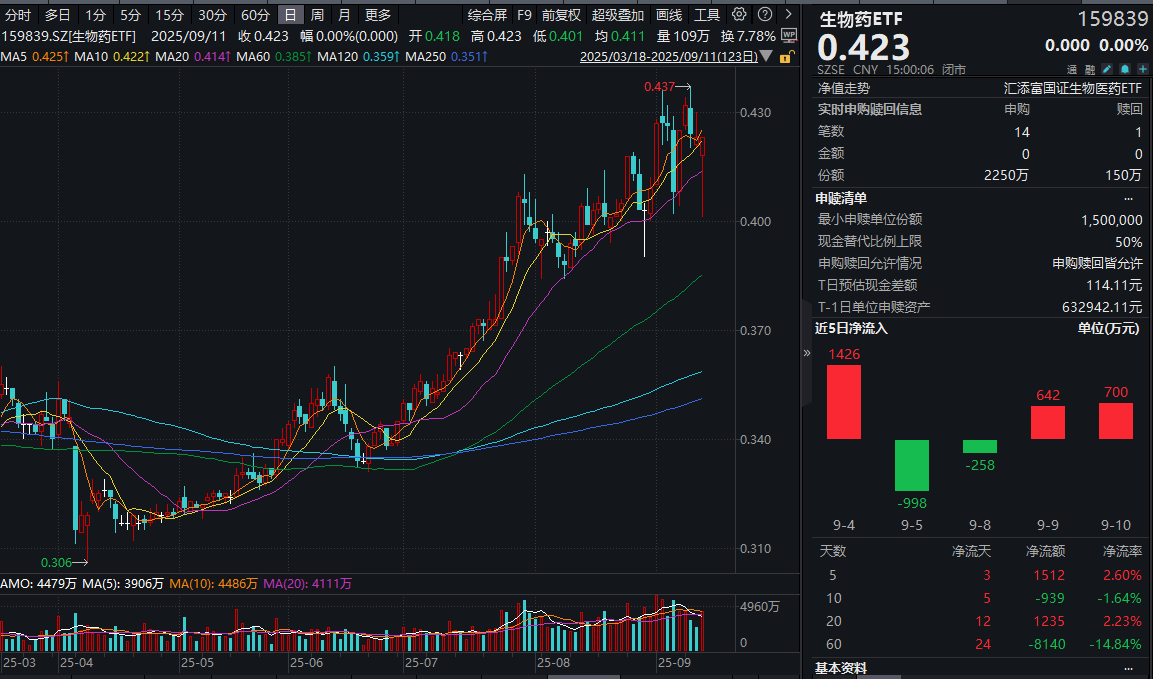Click the 通 indicator icon near the quote
The width and height of the screenshot is (1153, 679).
(x=1071, y=69)
